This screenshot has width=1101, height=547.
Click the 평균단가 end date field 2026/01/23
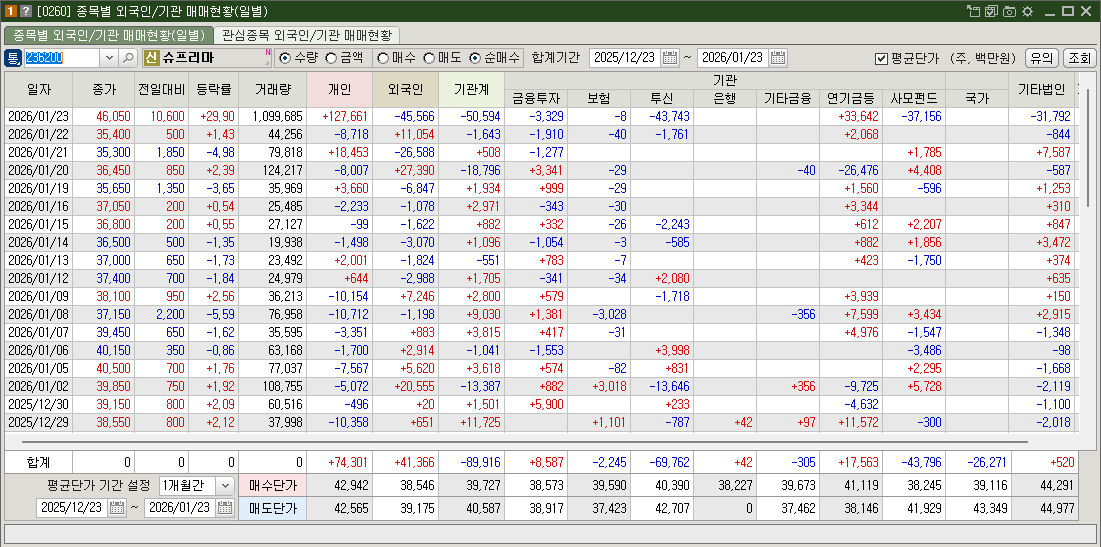[180, 508]
